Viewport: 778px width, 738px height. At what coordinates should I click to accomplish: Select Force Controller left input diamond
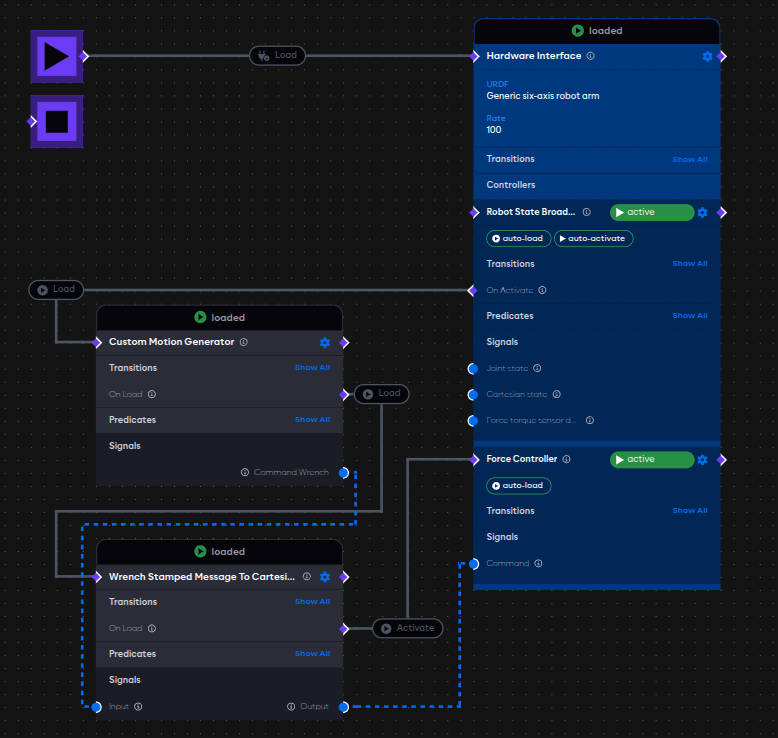(x=474, y=460)
